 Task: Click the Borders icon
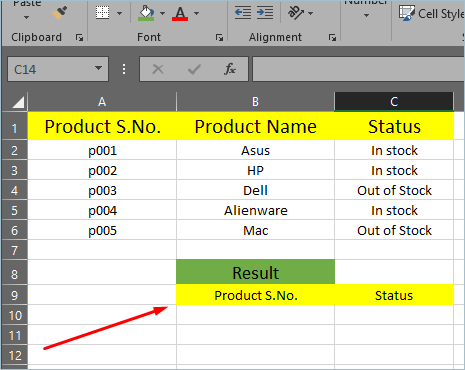102,13
